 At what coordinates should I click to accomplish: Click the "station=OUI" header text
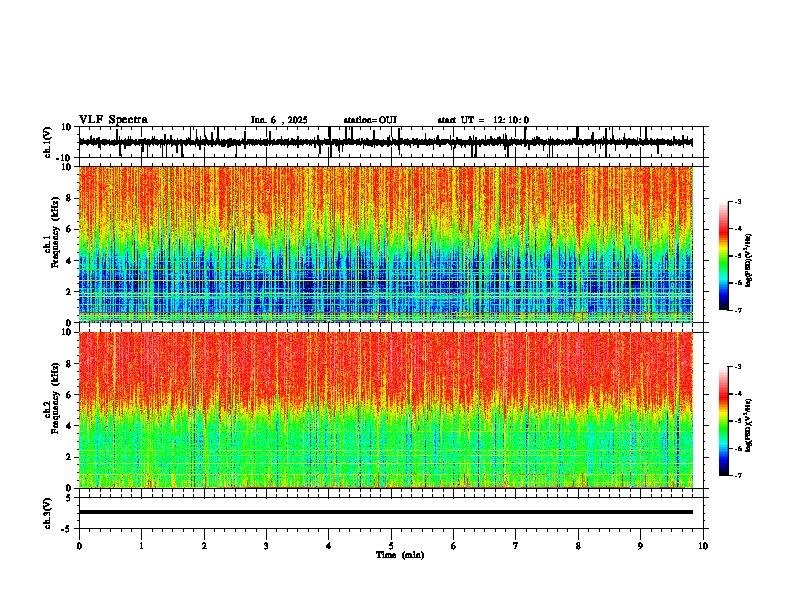coord(370,120)
